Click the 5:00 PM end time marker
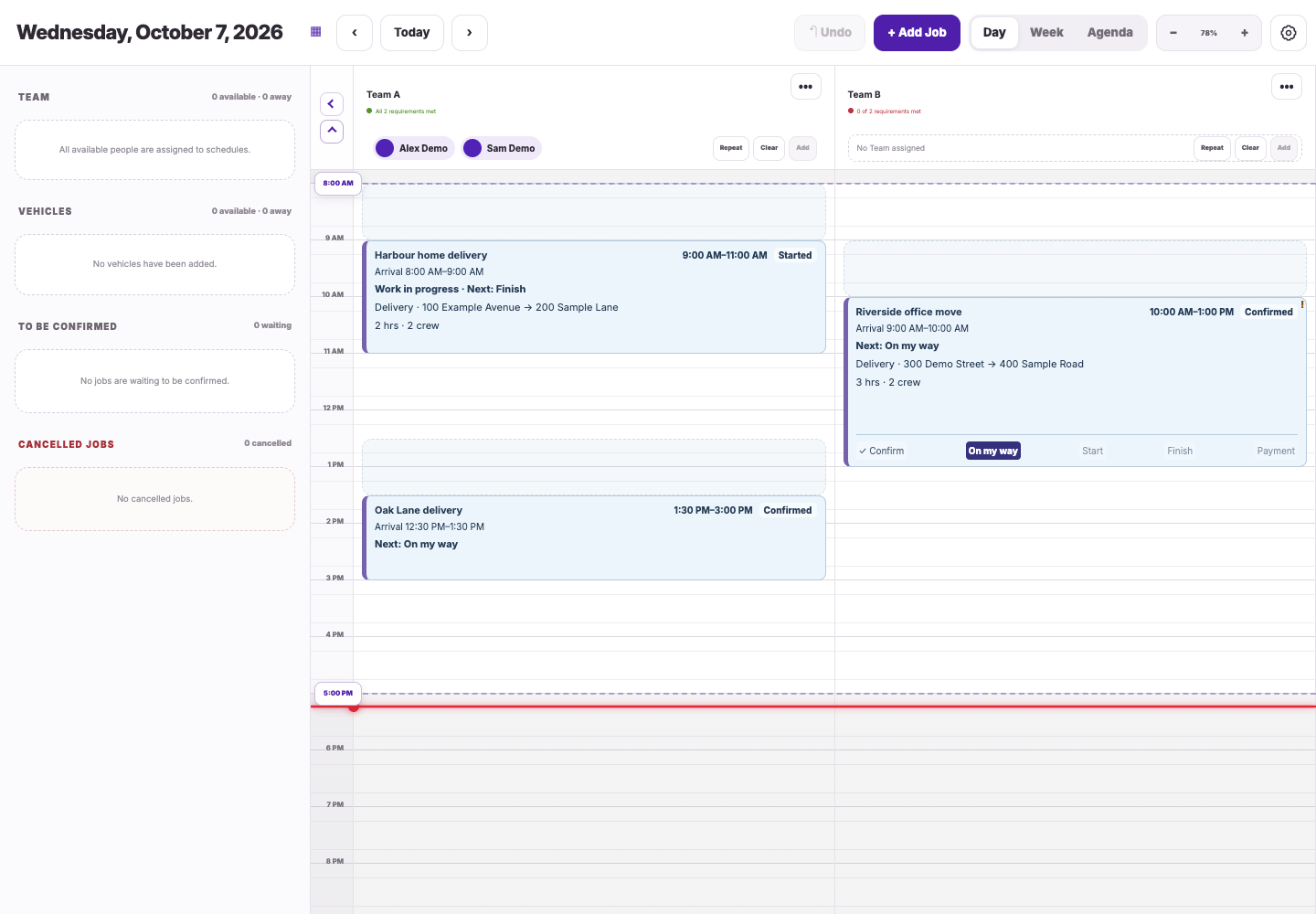Viewport: 1316px width, 914px height. pyautogui.click(x=338, y=693)
